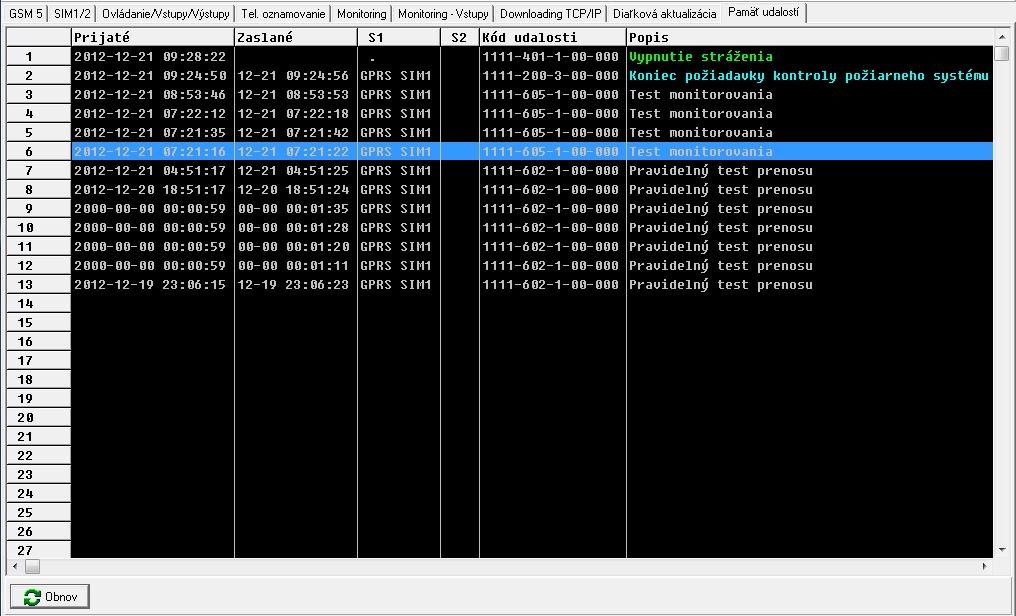The height and width of the screenshot is (616, 1016).
Task: Click the Popis column header
Action: [x=809, y=38]
